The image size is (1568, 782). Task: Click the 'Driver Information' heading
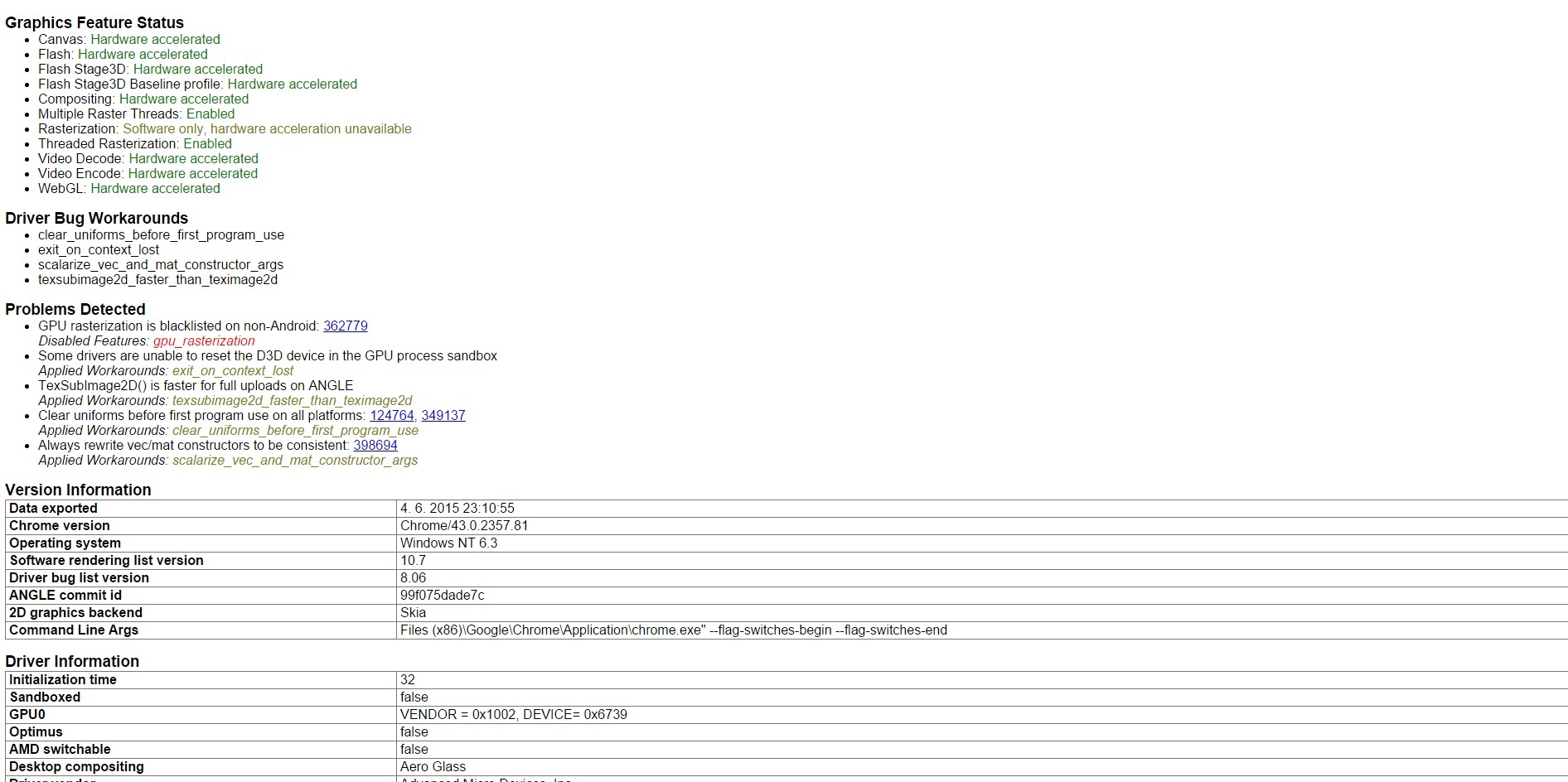point(72,662)
